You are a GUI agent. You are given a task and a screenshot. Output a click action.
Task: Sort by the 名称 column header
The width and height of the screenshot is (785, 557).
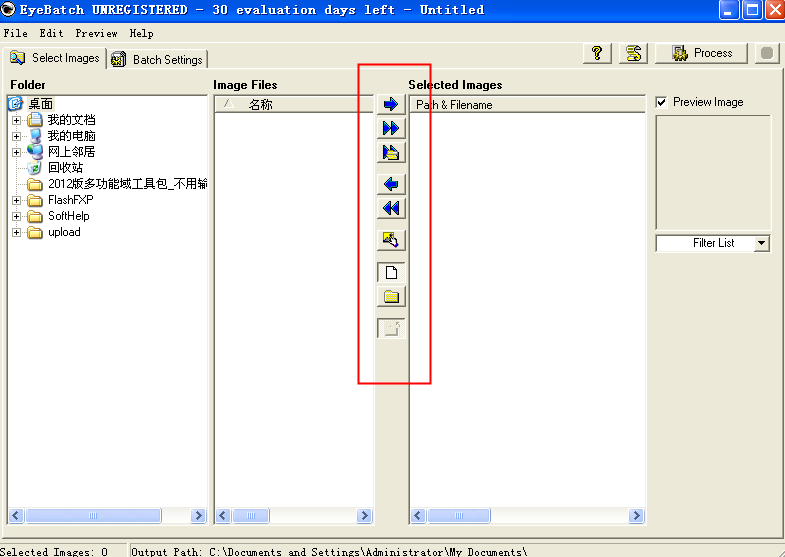(294, 104)
